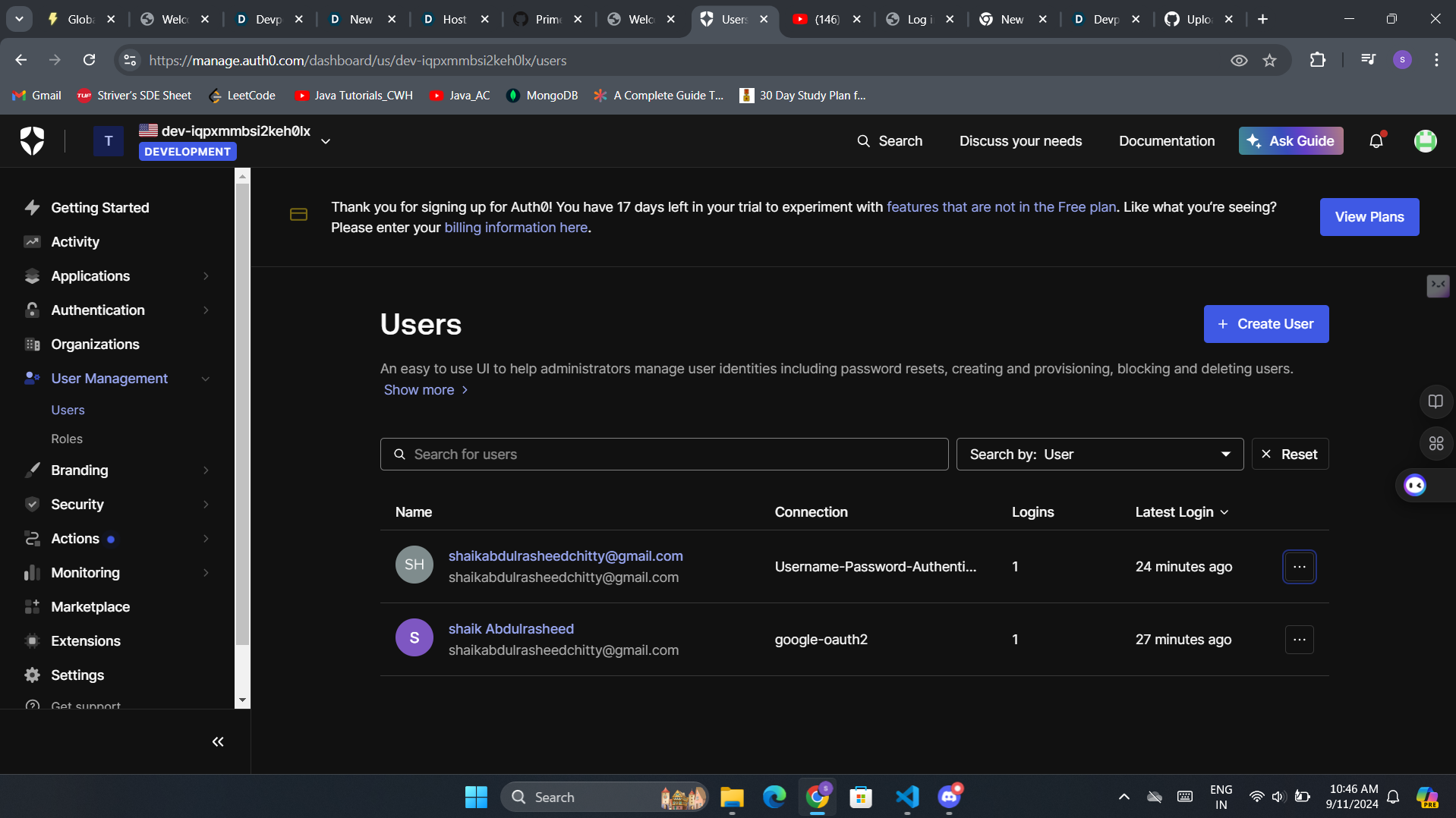Image resolution: width=1456 pixels, height=818 pixels.
Task: Open Settings in sidebar
Action: pos(77,675)
